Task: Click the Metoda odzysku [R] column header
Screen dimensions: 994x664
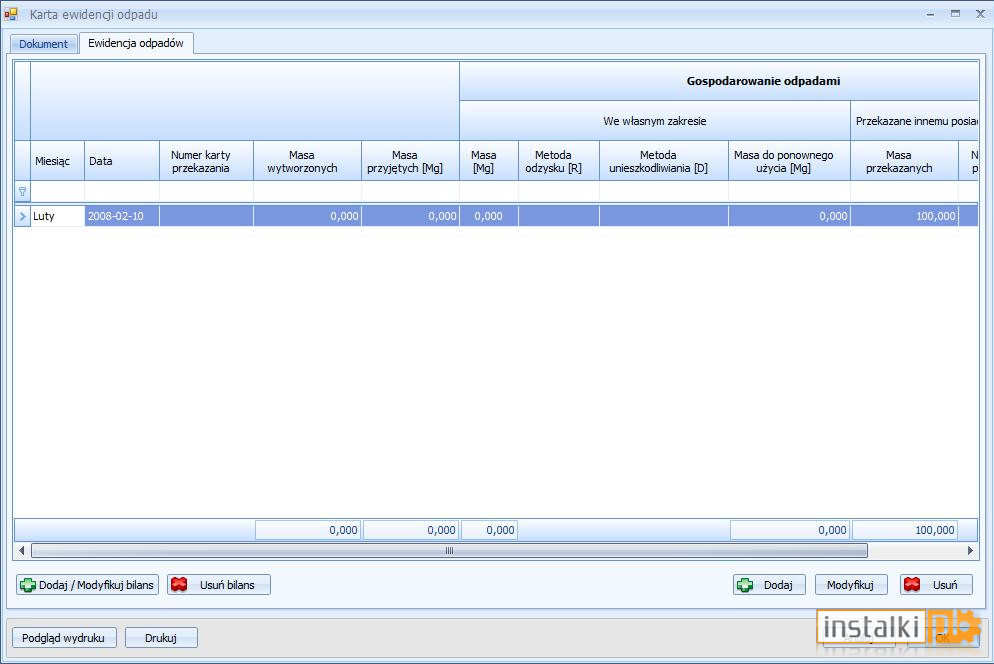Action: point(558,161)
